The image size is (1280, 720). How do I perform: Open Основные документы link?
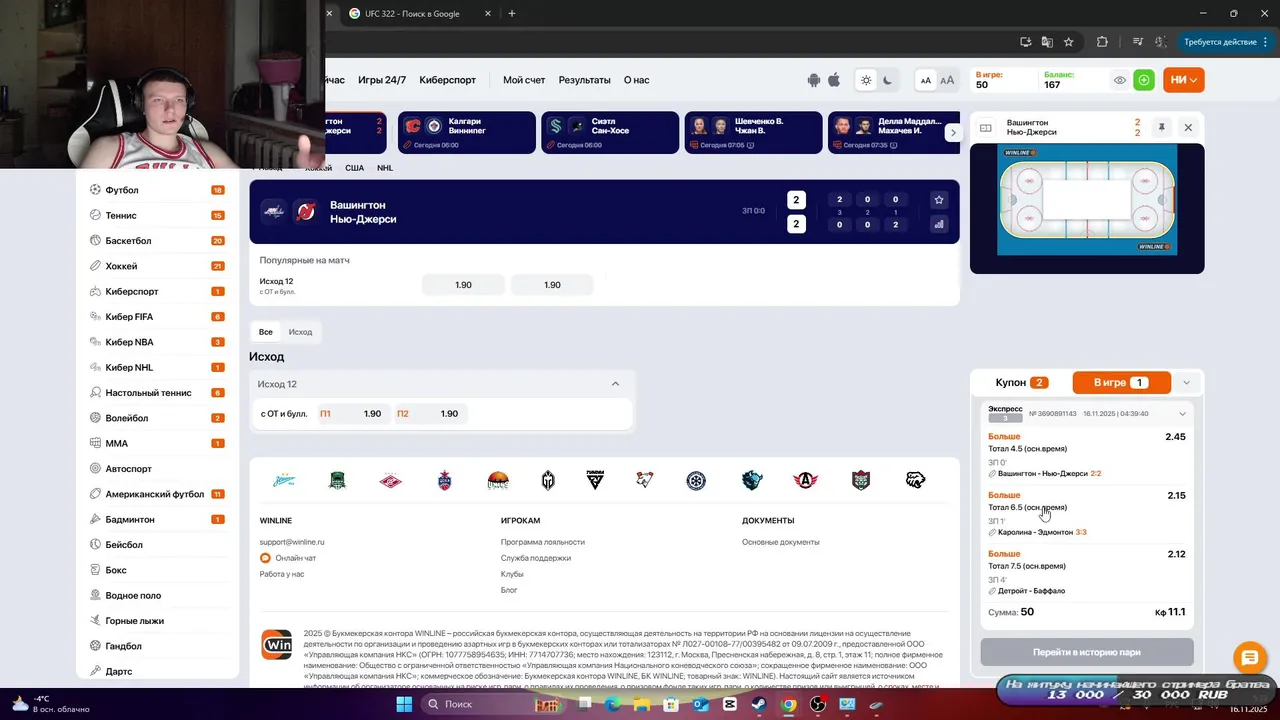click(781, 542)
